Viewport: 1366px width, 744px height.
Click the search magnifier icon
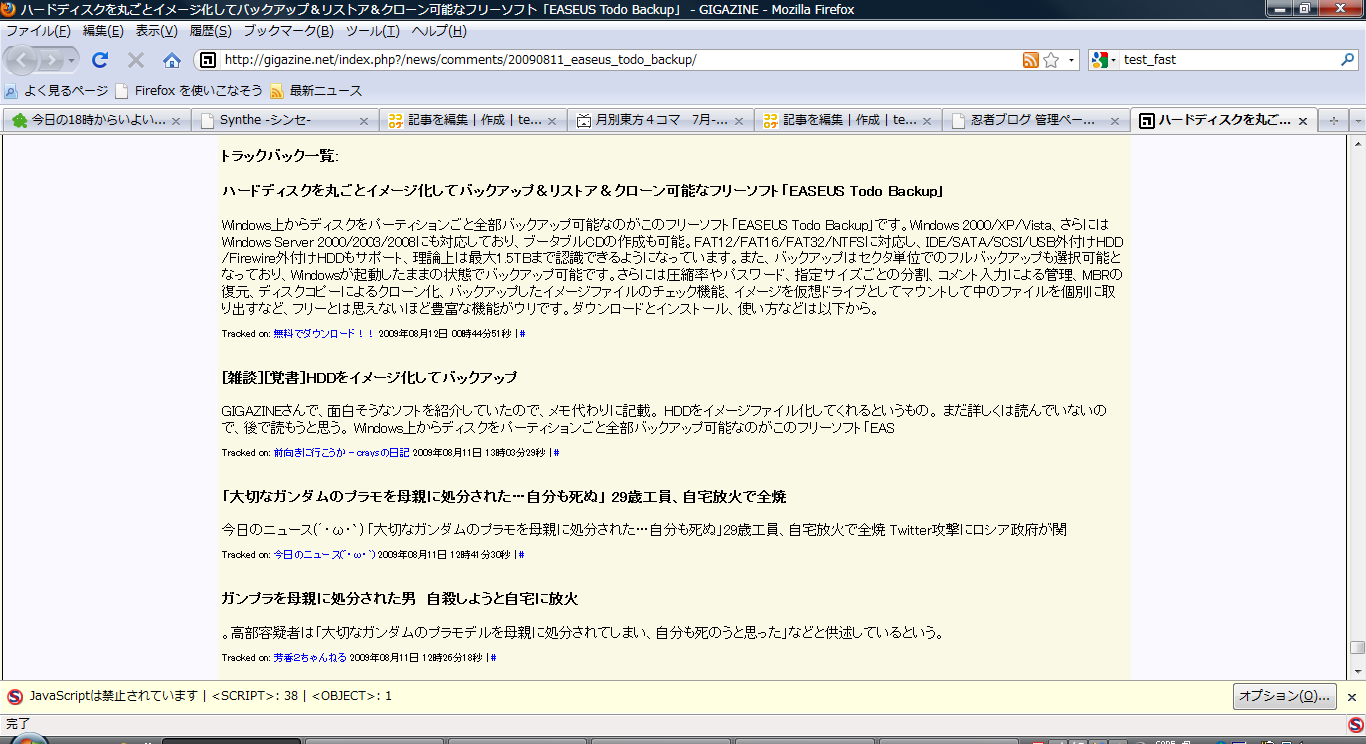click(x=1347, y=60)
